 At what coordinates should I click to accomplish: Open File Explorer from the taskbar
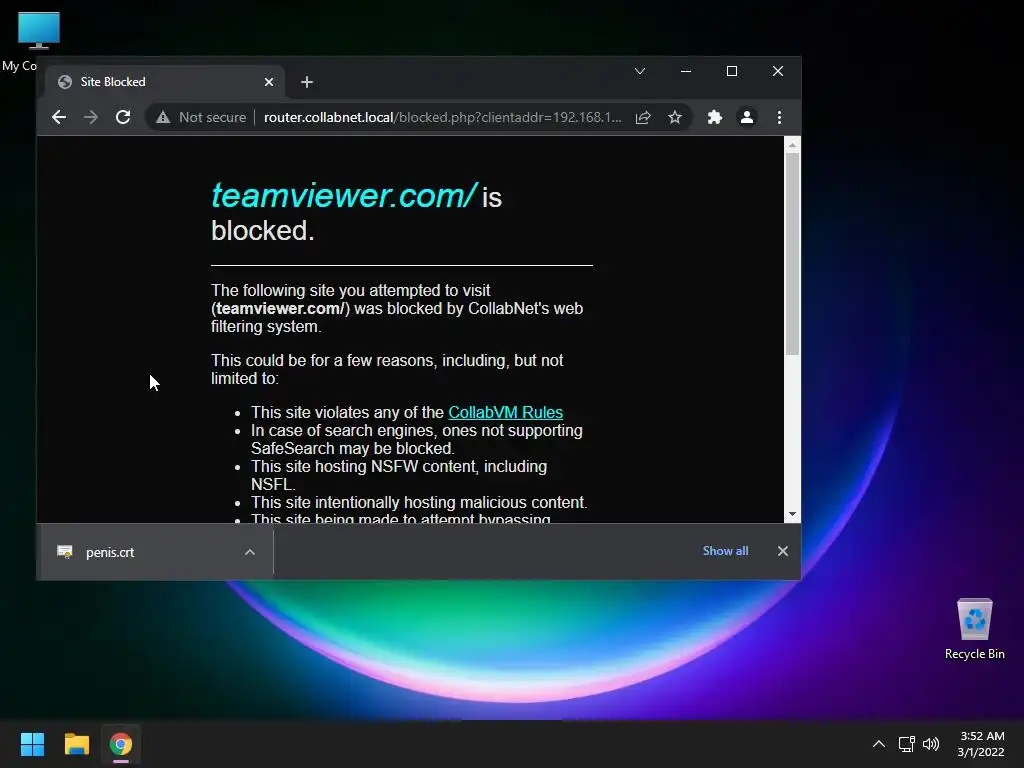point(76,744)
